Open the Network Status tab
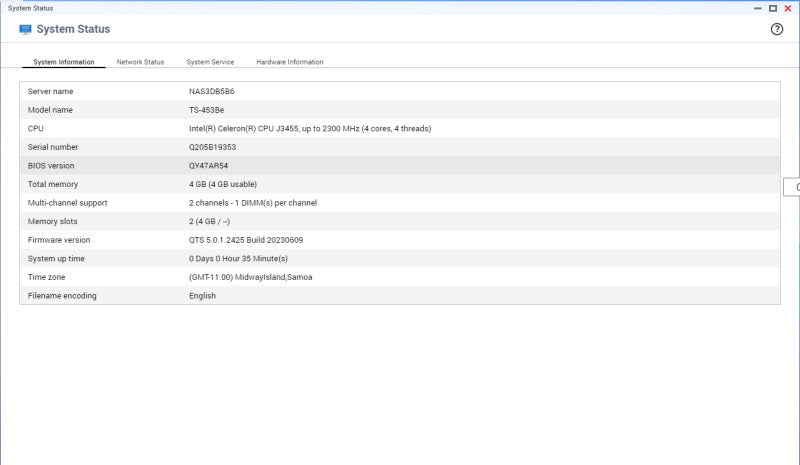This screenshot has height=465, width=800. [x=140, y=62]
